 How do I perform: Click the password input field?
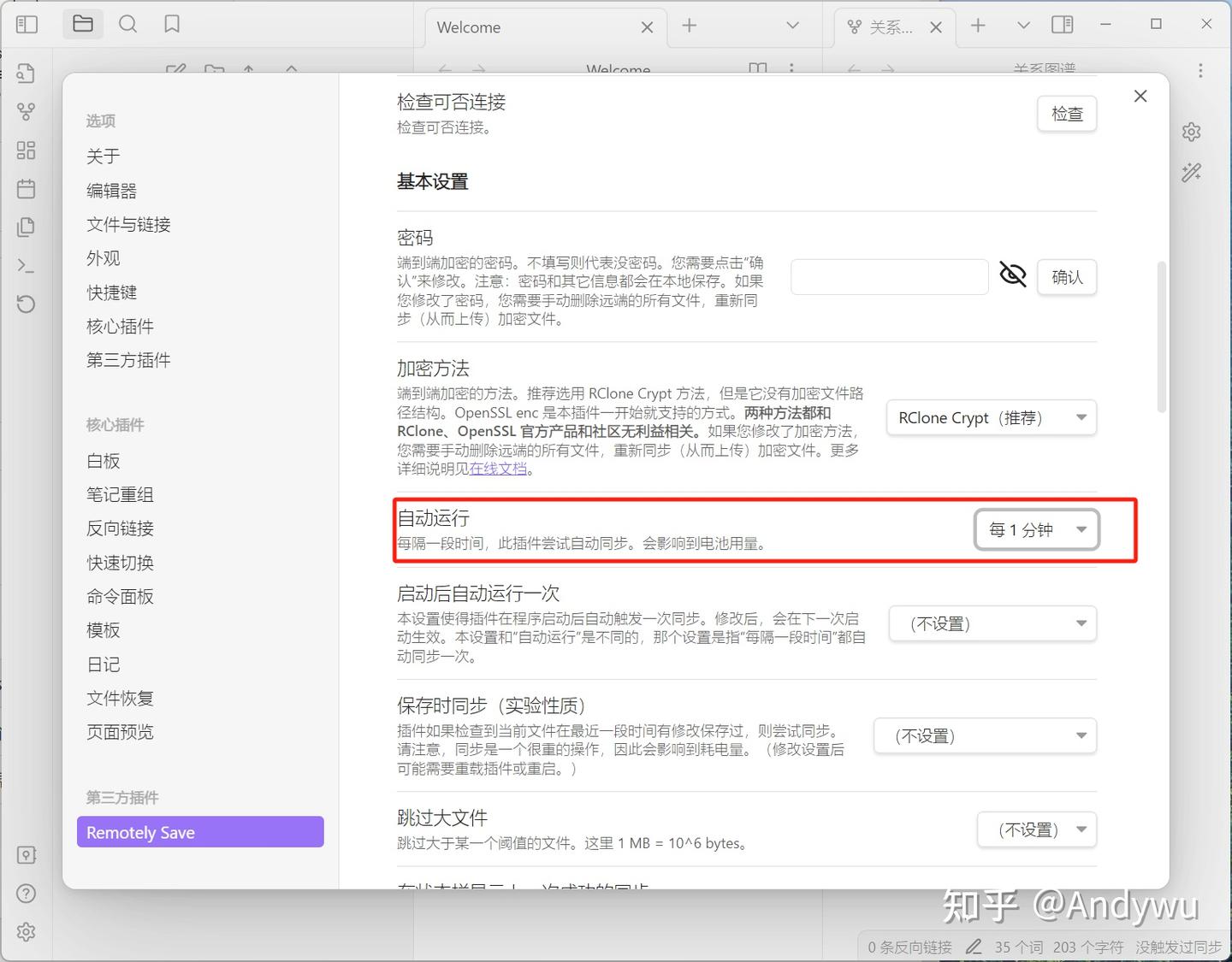pyautogui.click(x=889, y=276)
